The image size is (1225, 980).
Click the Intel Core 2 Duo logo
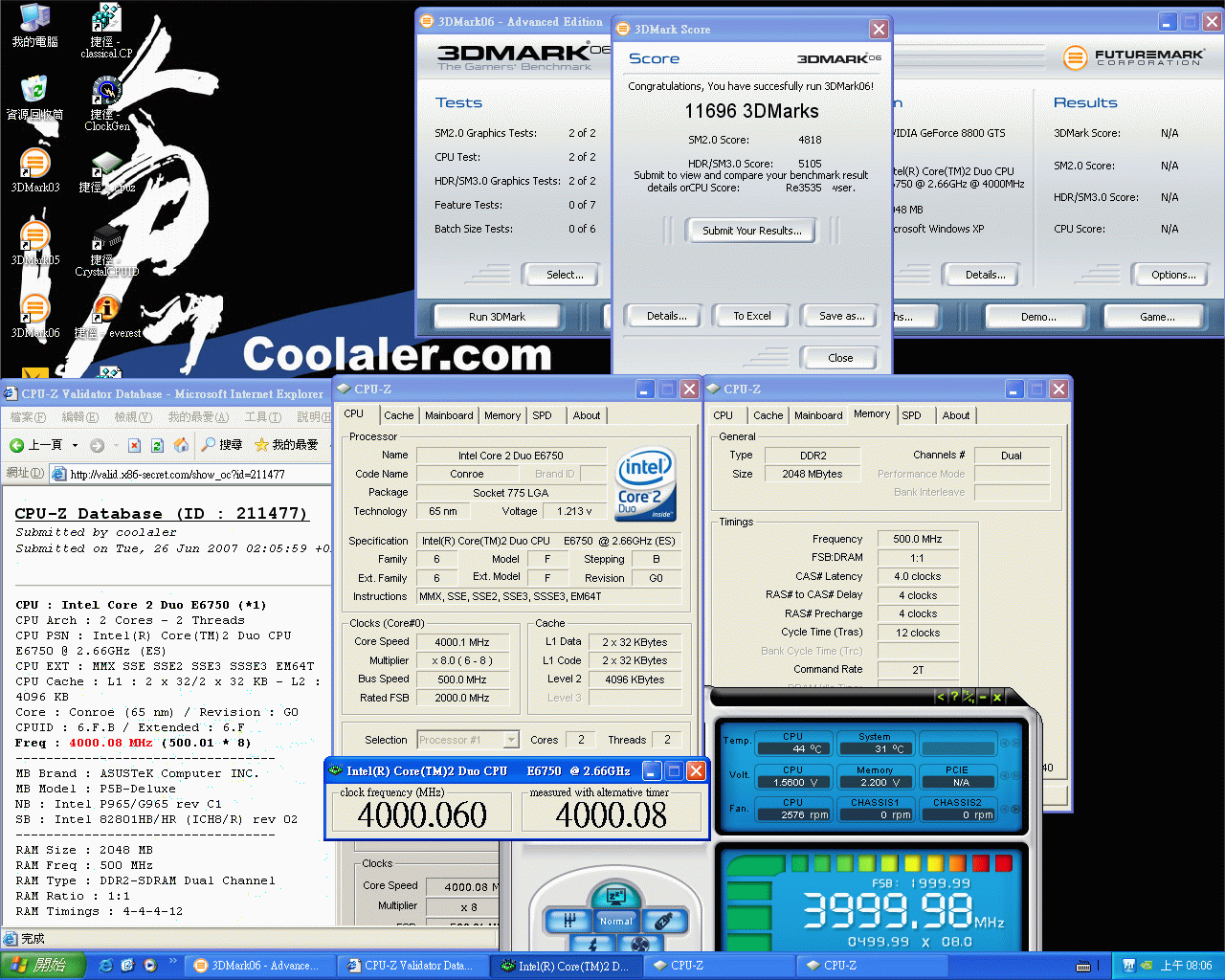pos(644,485)
